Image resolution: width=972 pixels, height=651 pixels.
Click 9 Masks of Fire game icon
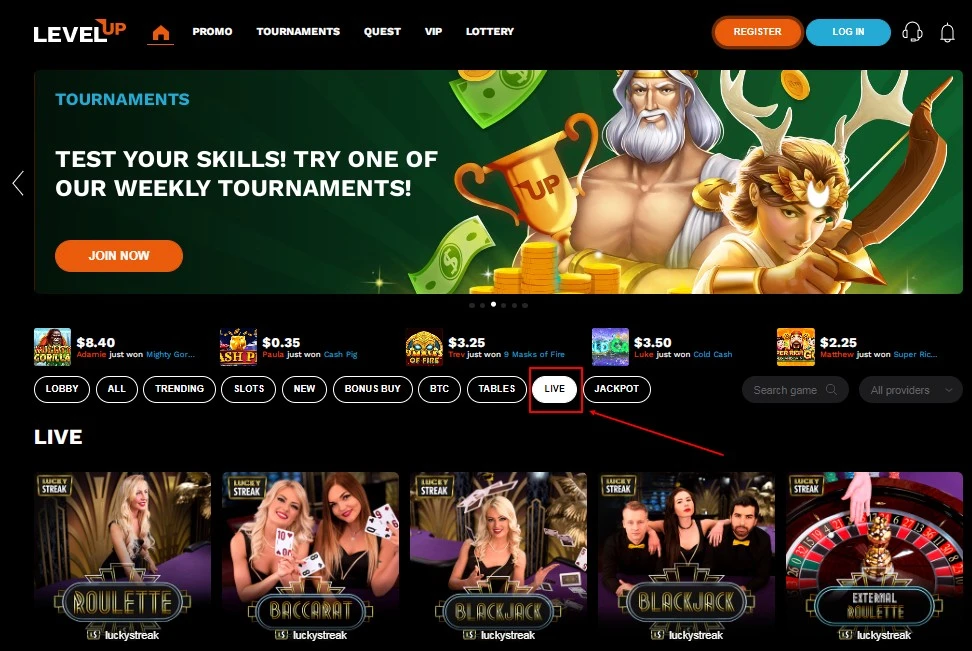(424, 347)
